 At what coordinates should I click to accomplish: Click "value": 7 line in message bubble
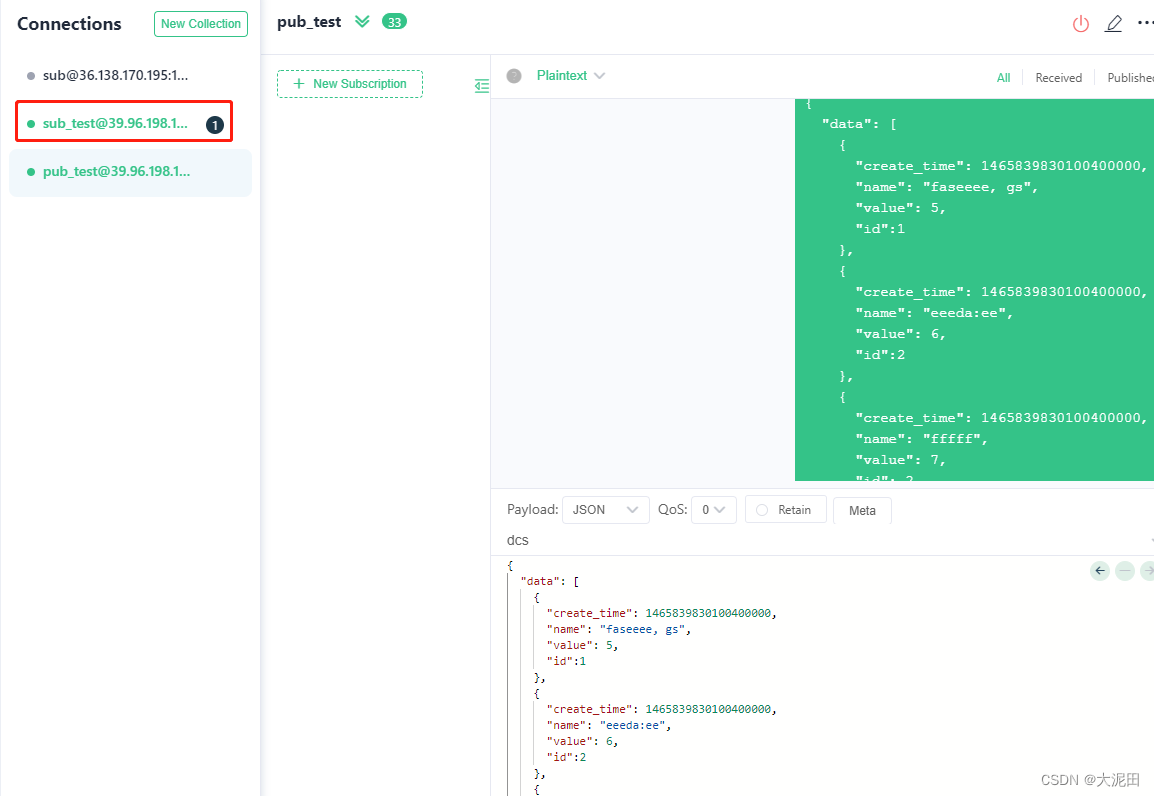pyautogui.click(x=900, y=461)
